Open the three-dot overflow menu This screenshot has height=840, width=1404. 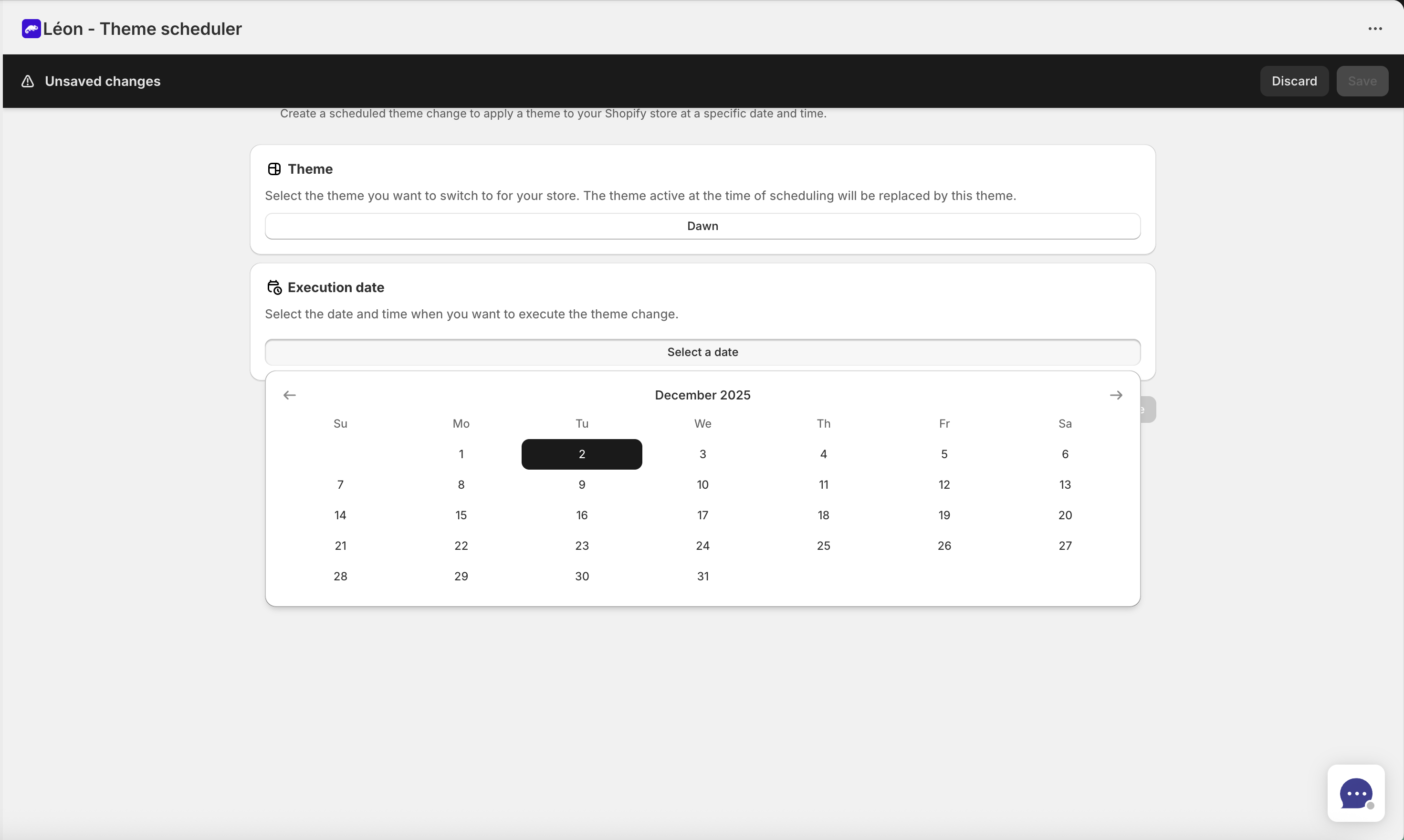click(x=1375, y=28)
